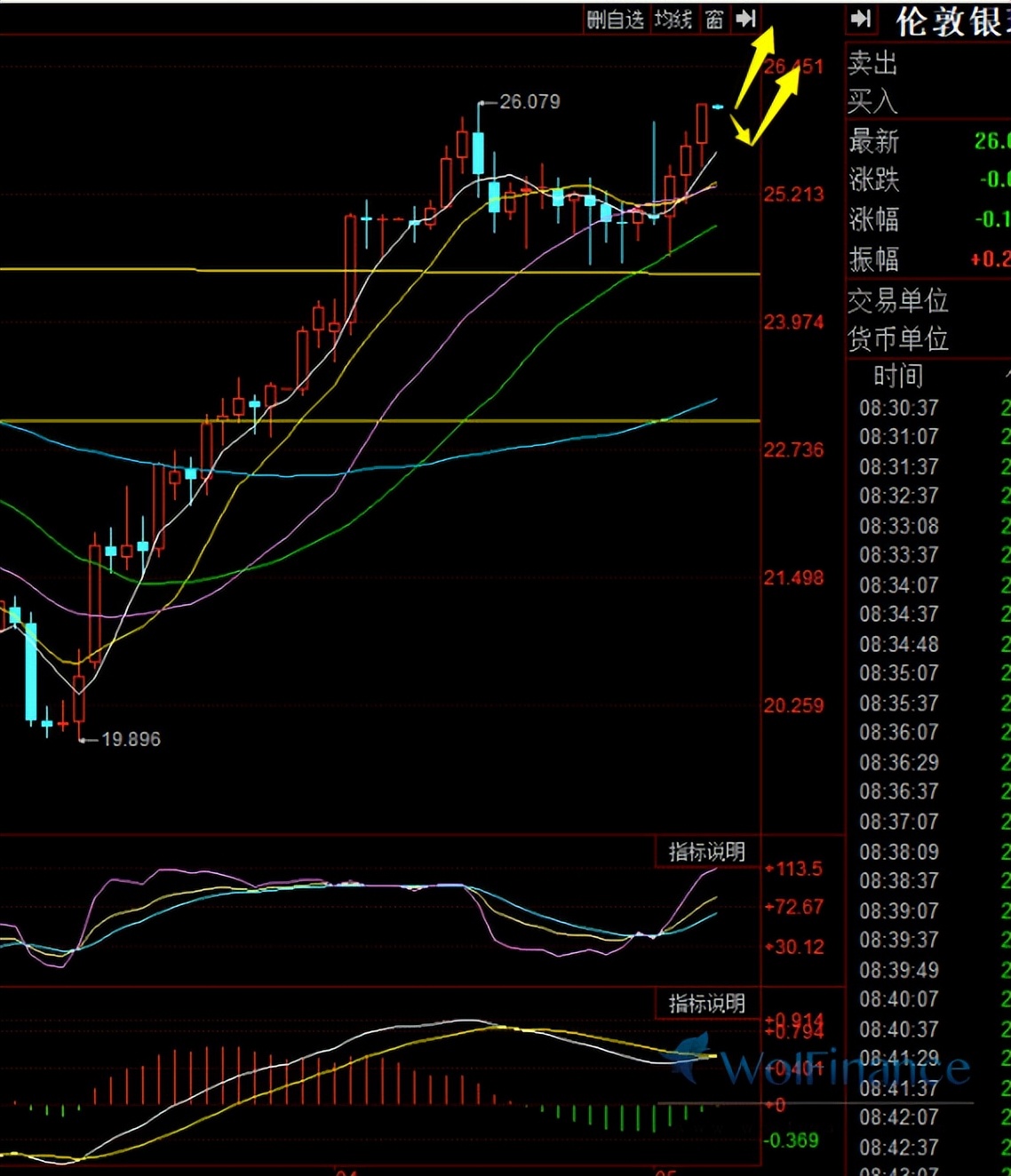Viewport: 1011px width, 1176px height.
Task: Select the tick row at 08:39:49
Action: point(933,970)
